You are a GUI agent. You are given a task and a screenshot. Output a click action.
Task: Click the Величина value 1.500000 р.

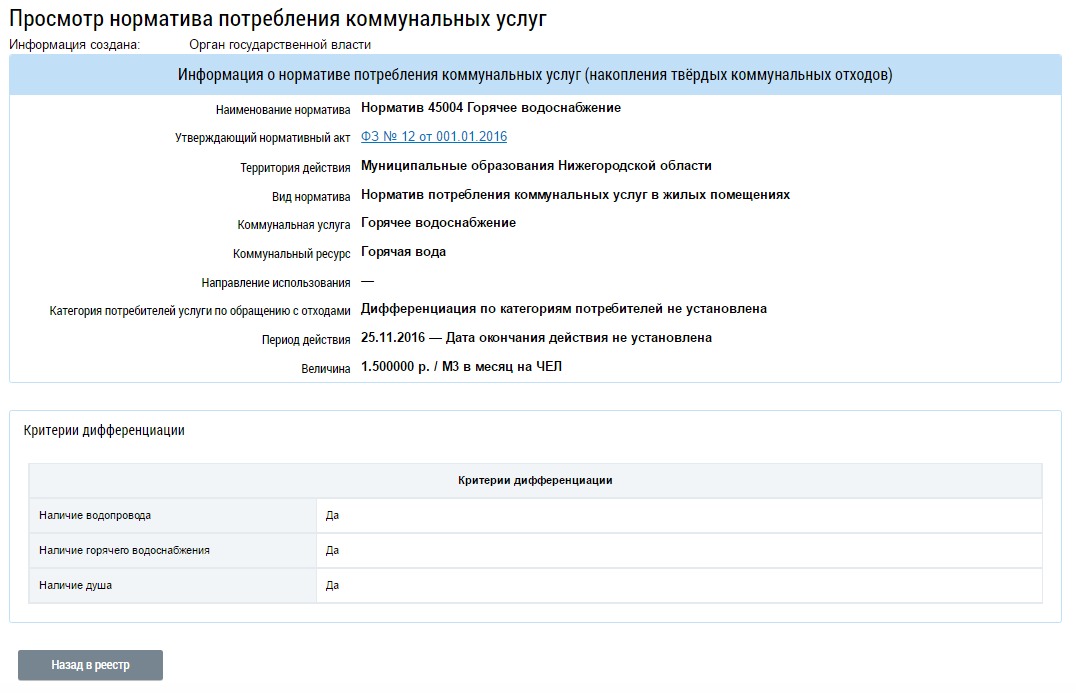[x=395, y=366]
